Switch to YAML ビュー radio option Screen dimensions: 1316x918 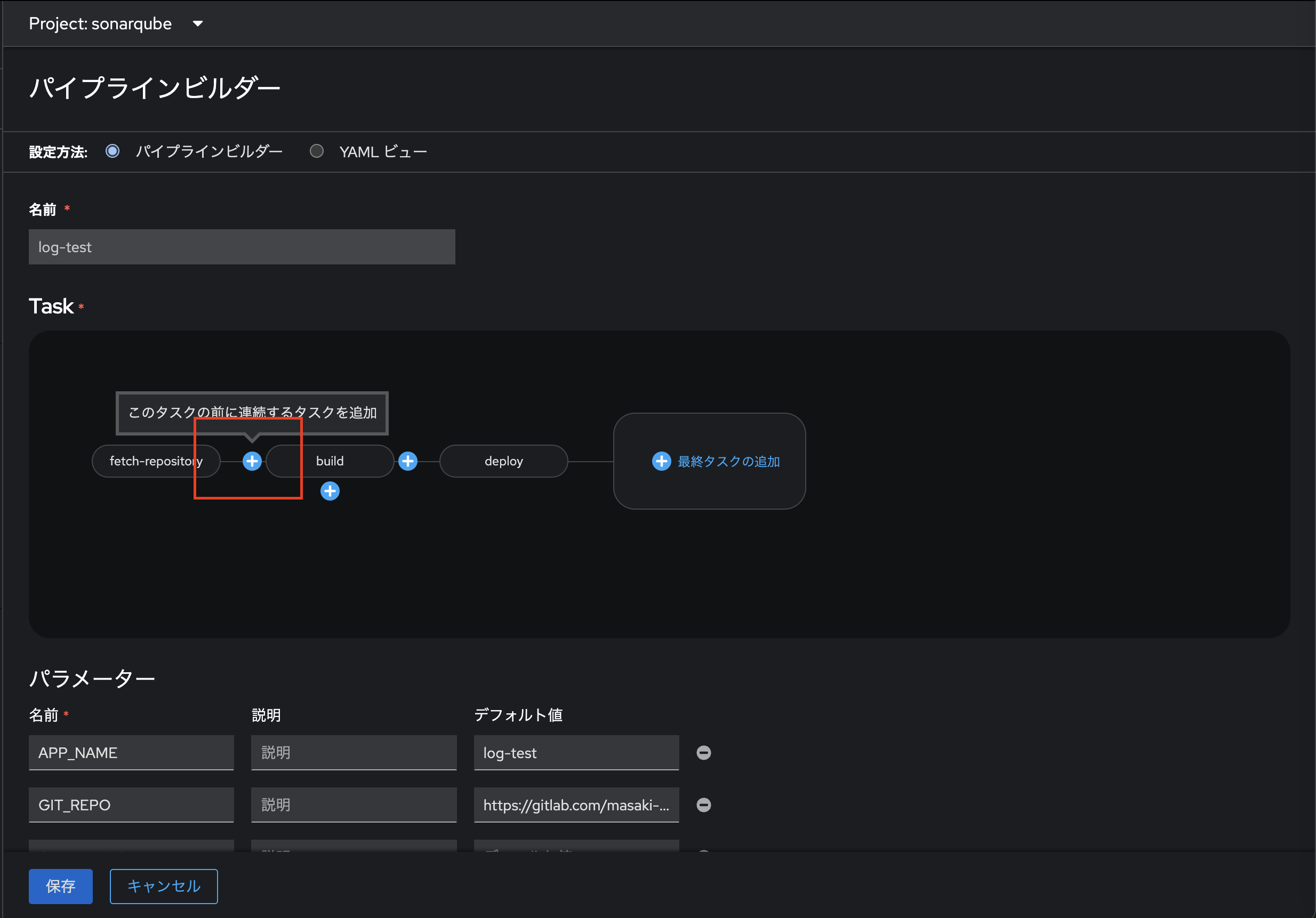[317, 151]
